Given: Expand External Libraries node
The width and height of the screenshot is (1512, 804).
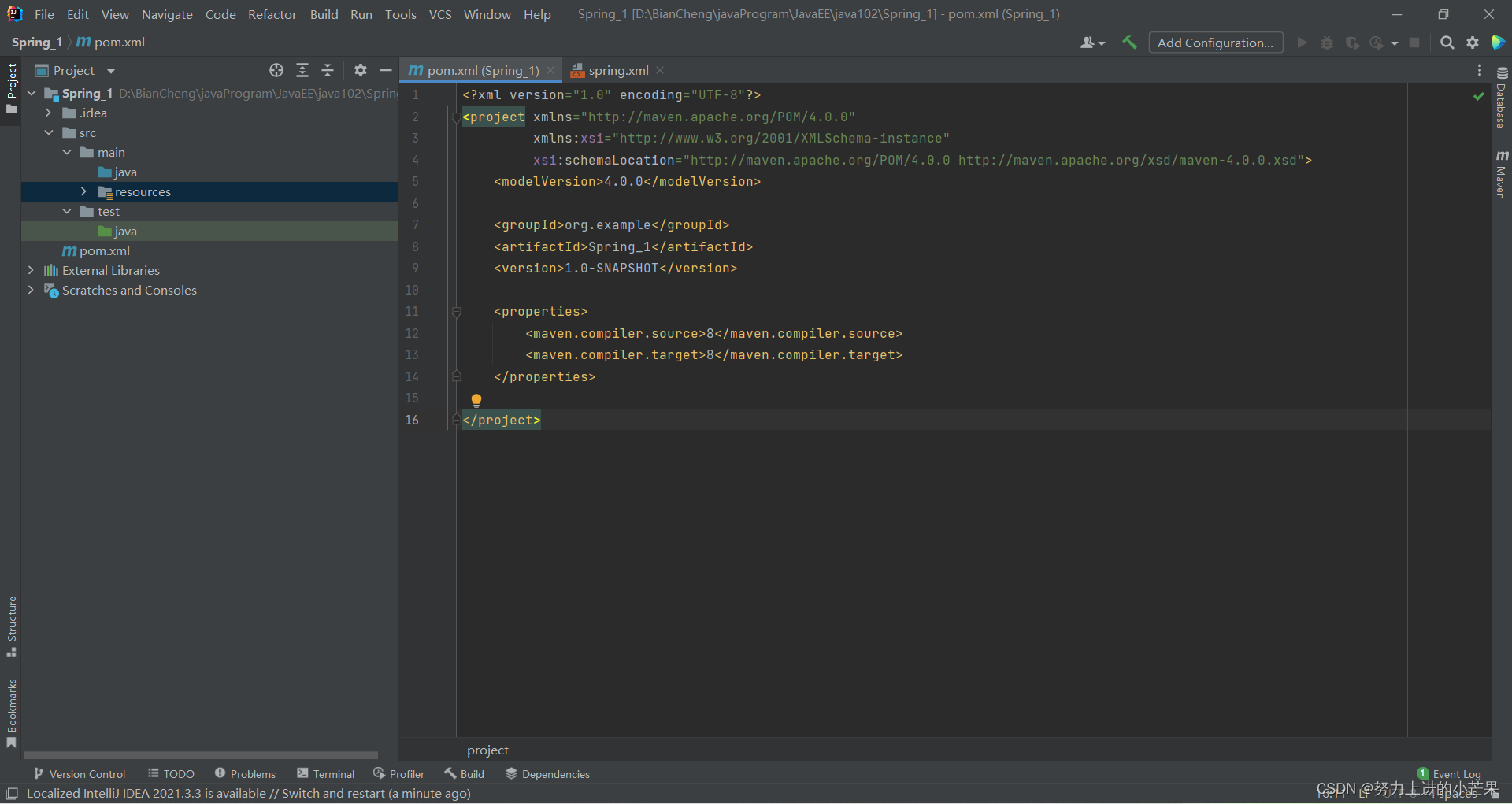Looking at the screenshot, I should point(31,270).
